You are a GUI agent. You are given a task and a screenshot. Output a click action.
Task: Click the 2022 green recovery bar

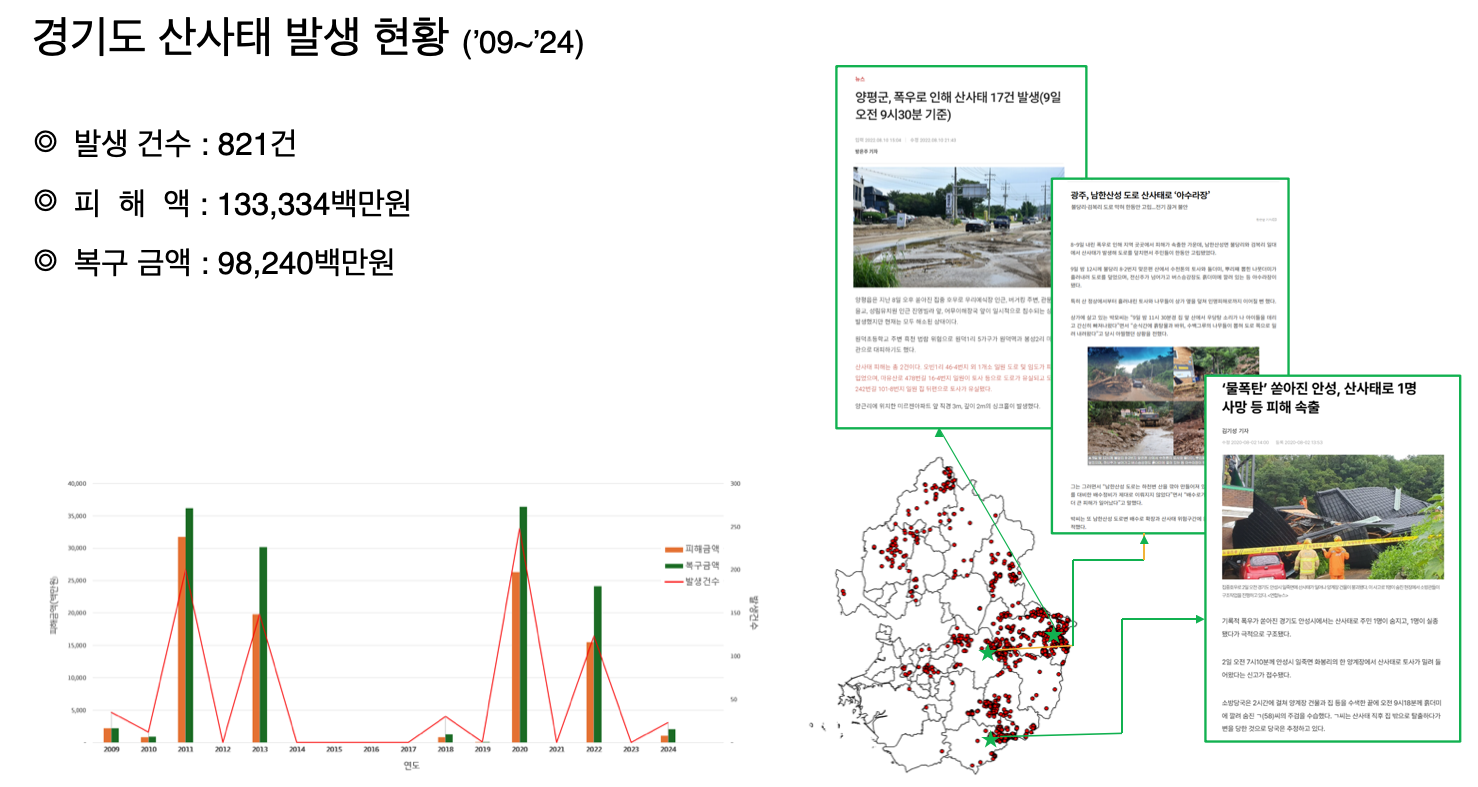598,665
